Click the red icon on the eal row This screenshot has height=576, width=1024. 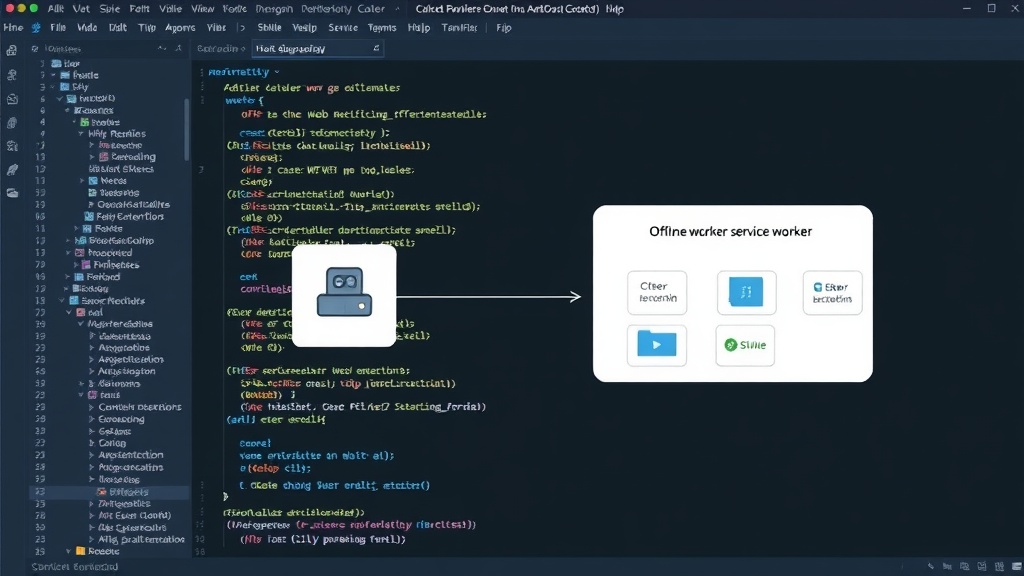pos(81,312)
